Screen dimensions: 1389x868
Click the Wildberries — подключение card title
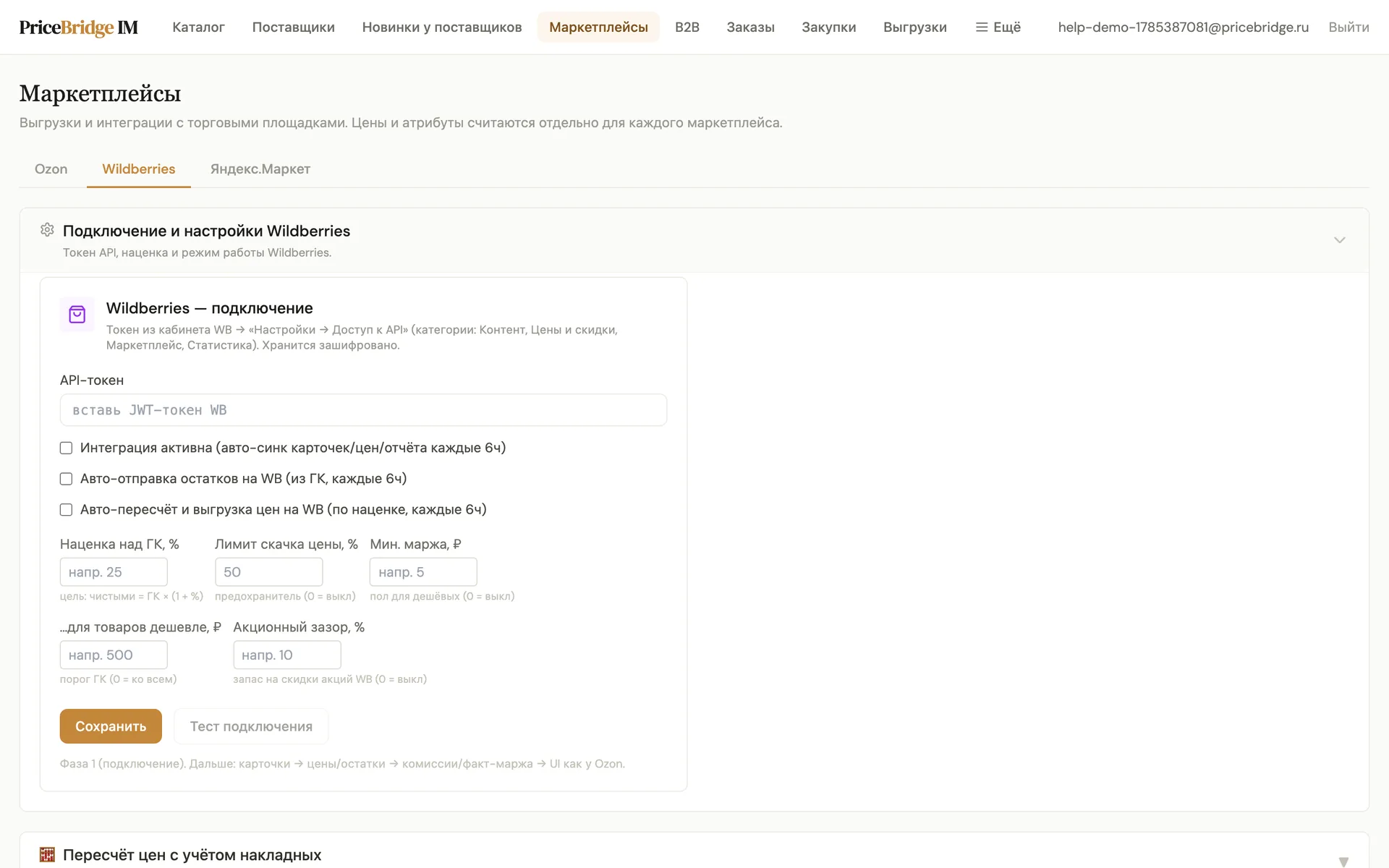[210, 308]
